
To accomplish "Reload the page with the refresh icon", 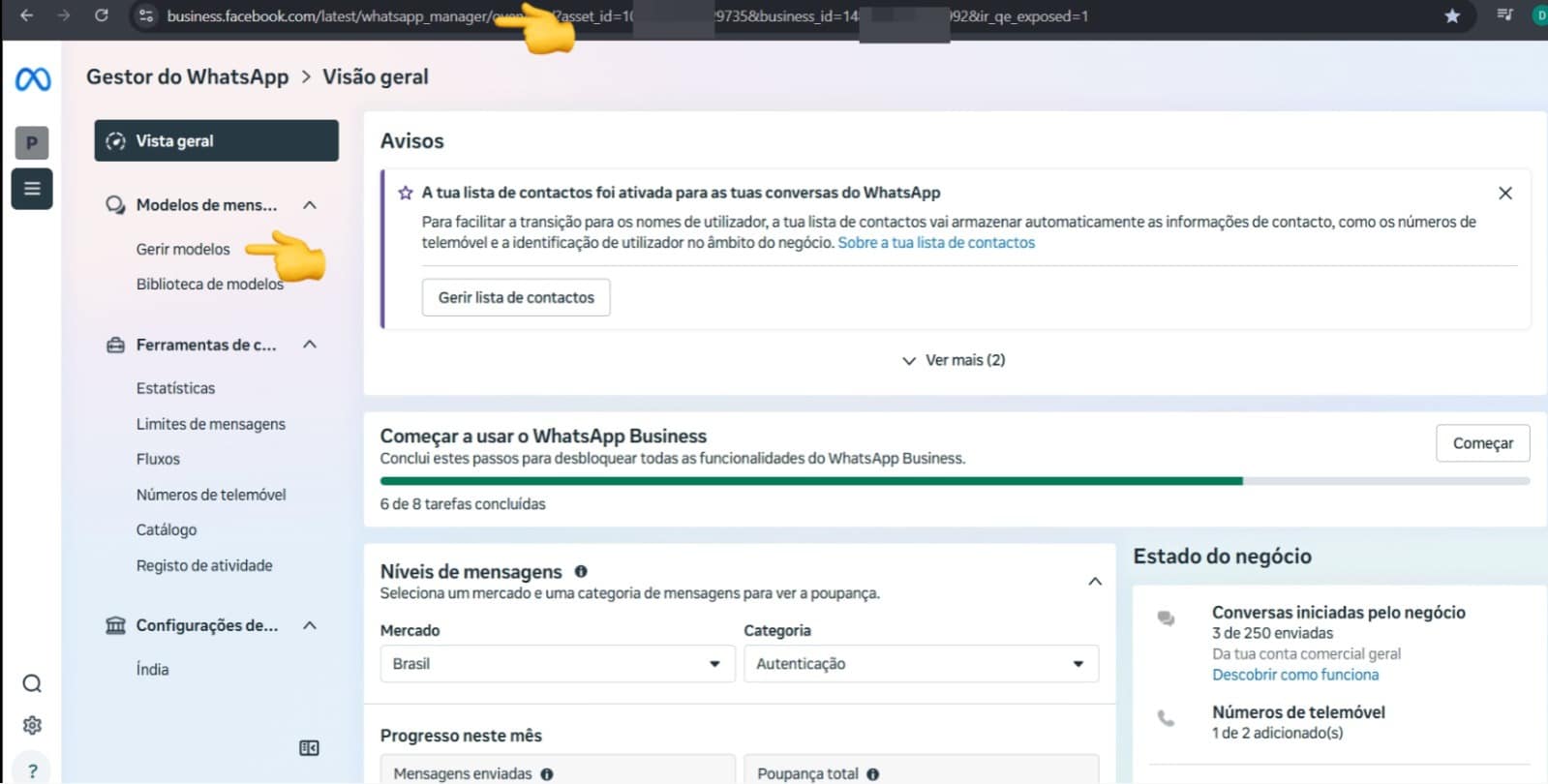I will coord(102,15).
